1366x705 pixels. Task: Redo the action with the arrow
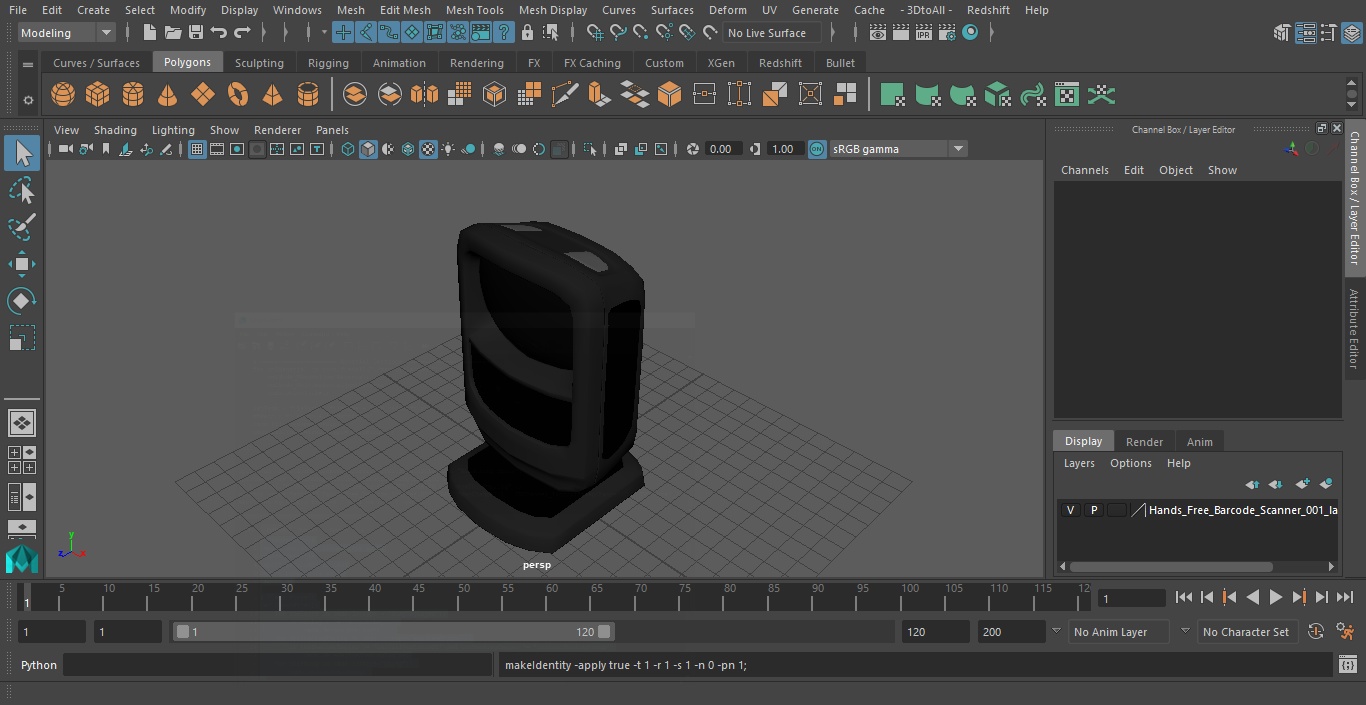(242, 33)
